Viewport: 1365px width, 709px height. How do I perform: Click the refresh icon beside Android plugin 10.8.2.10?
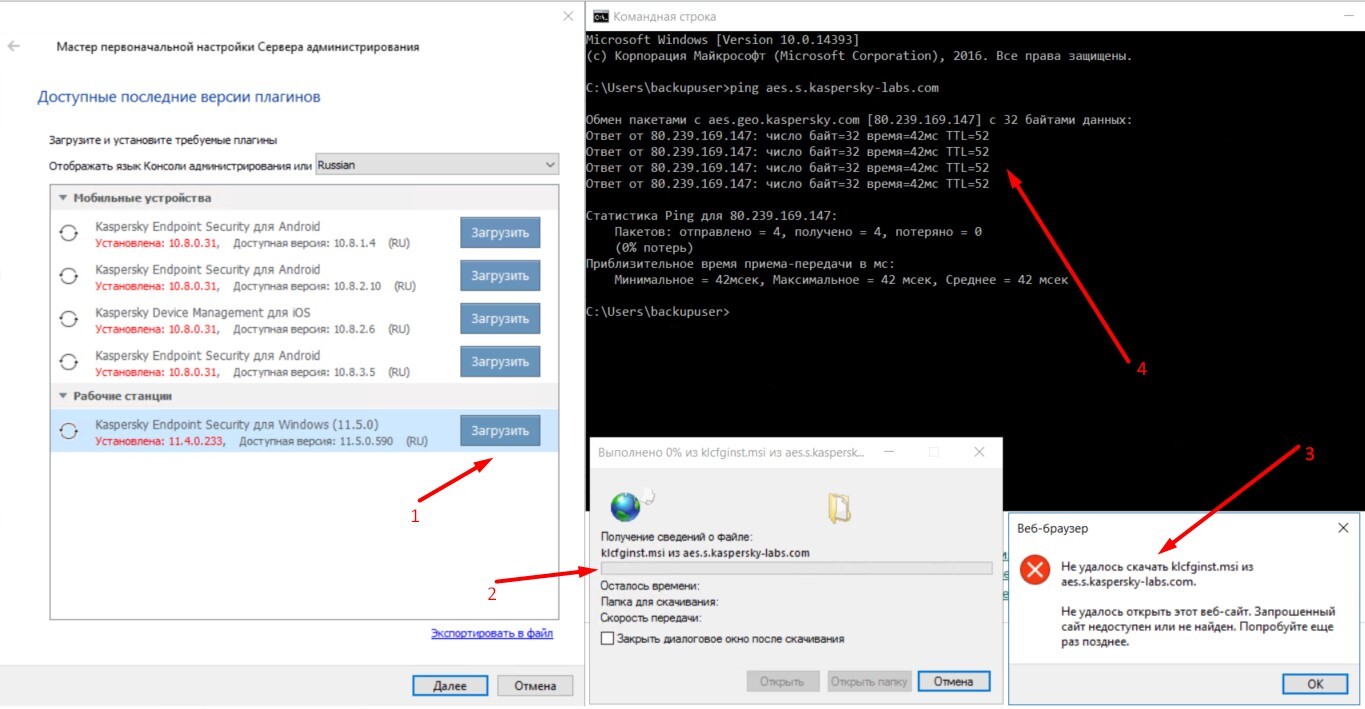(x=68, y=276)
